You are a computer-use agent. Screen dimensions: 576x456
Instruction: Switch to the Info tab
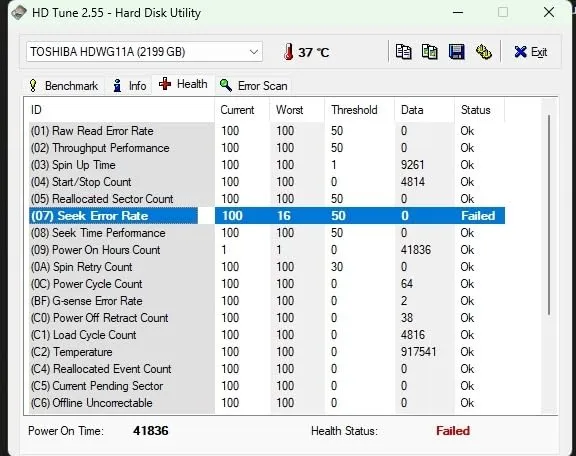coord(130,86)
